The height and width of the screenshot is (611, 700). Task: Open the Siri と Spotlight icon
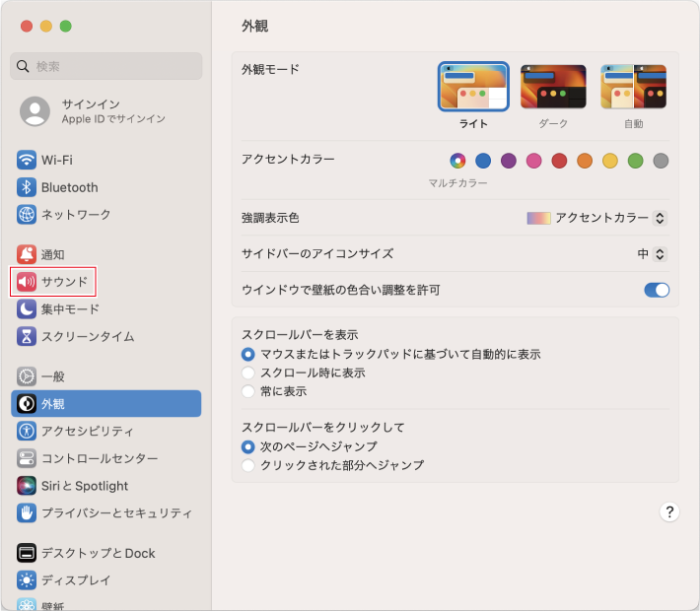pos(26,486)
